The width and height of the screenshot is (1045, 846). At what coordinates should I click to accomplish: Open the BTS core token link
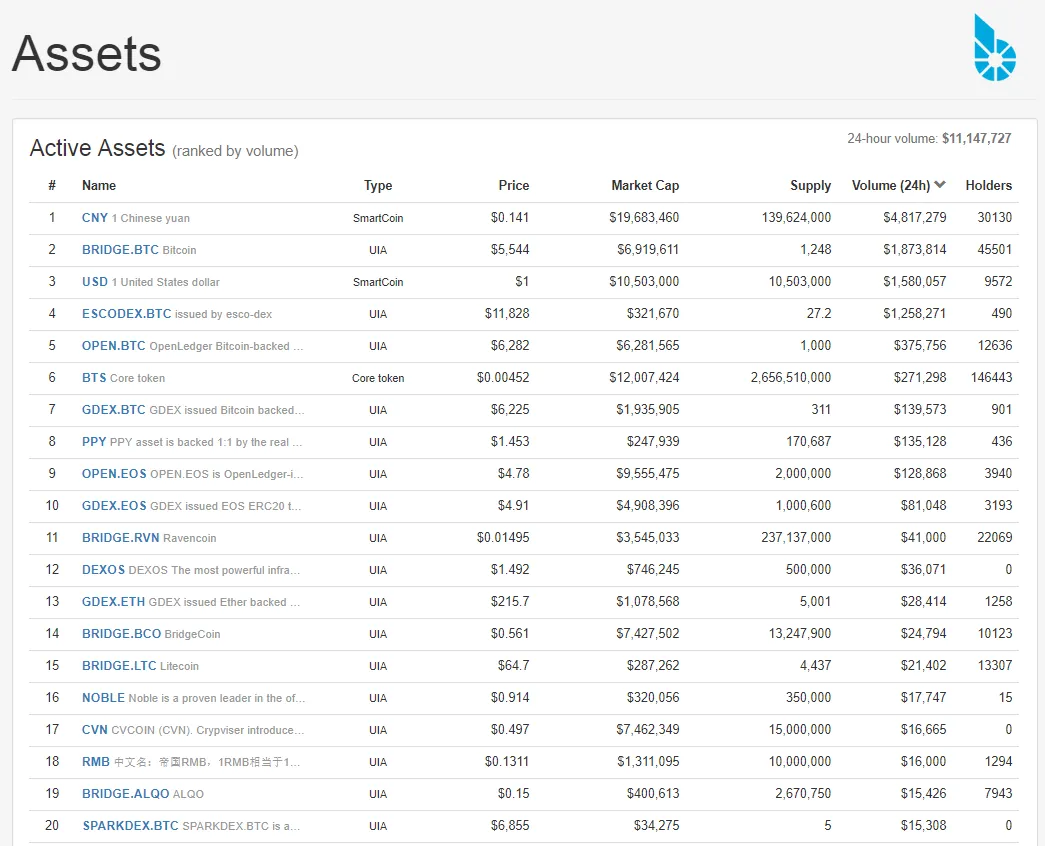(x=94, y=377)
